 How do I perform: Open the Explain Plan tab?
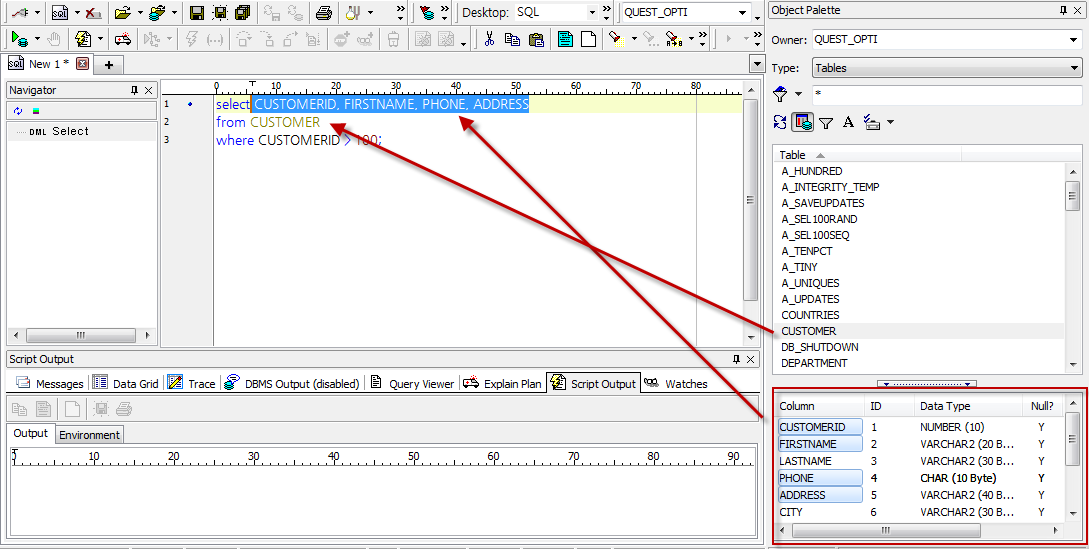pyautogui.click(x=506, y=383)
